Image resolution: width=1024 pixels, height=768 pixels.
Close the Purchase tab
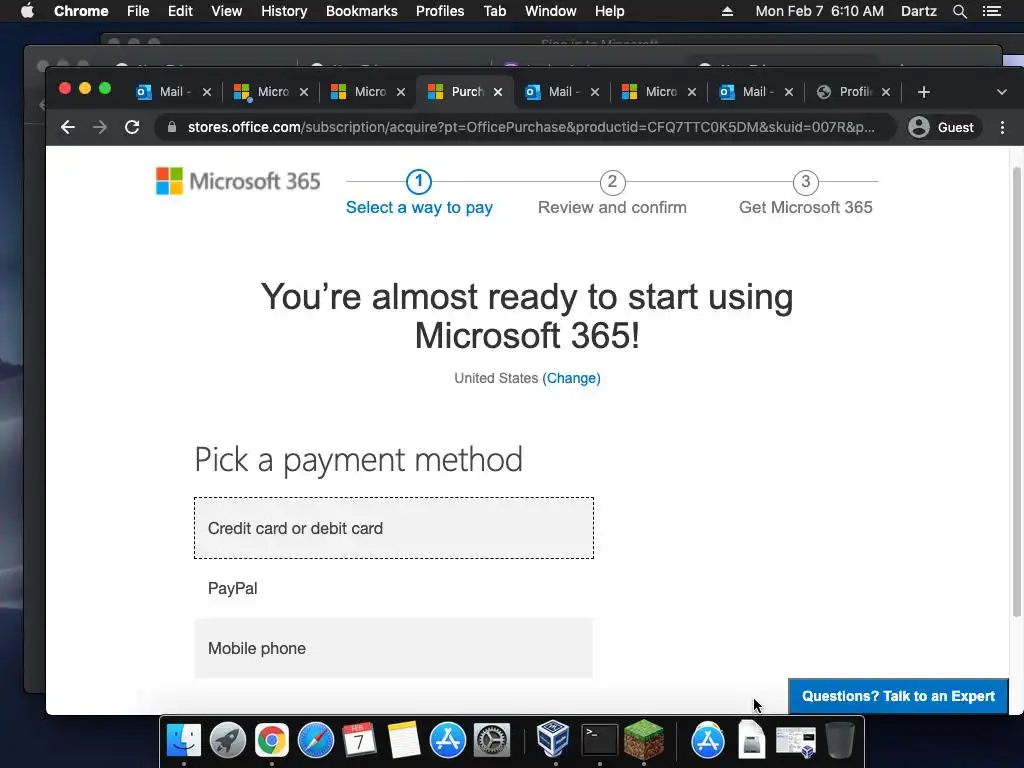click(x=498, y=92)
